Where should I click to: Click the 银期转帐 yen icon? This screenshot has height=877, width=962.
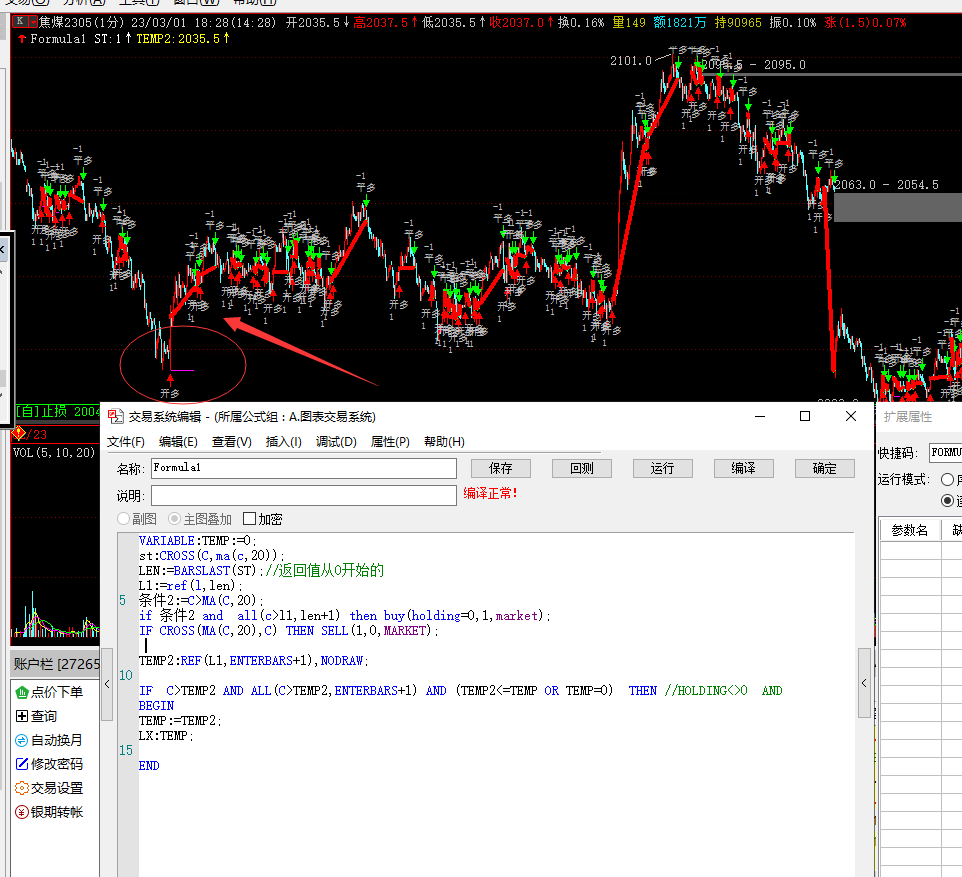(x=21, y=812)
